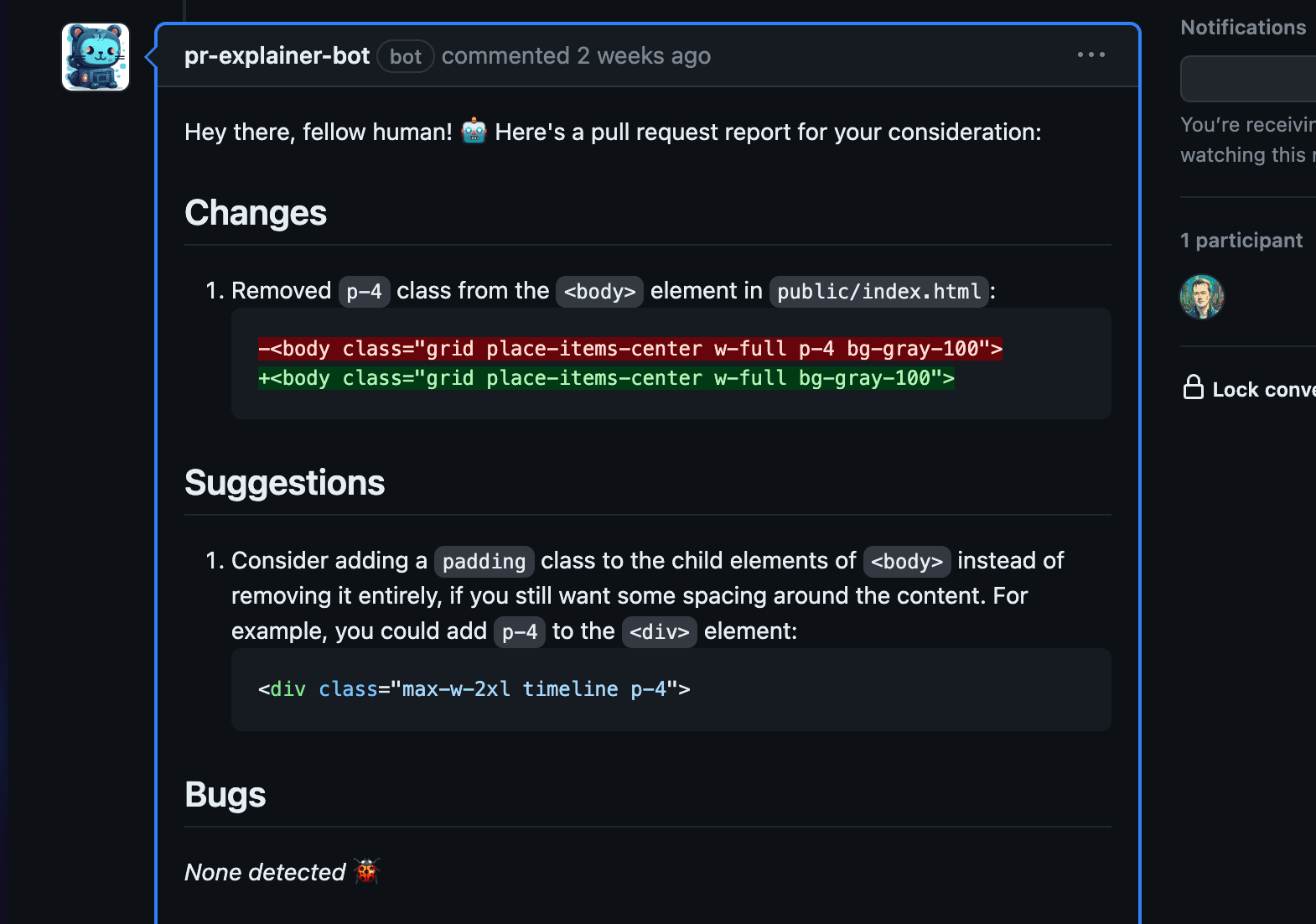Click the Lock conversation link text
Screen dimensions: 1316x924
[x=1264, y=390]
